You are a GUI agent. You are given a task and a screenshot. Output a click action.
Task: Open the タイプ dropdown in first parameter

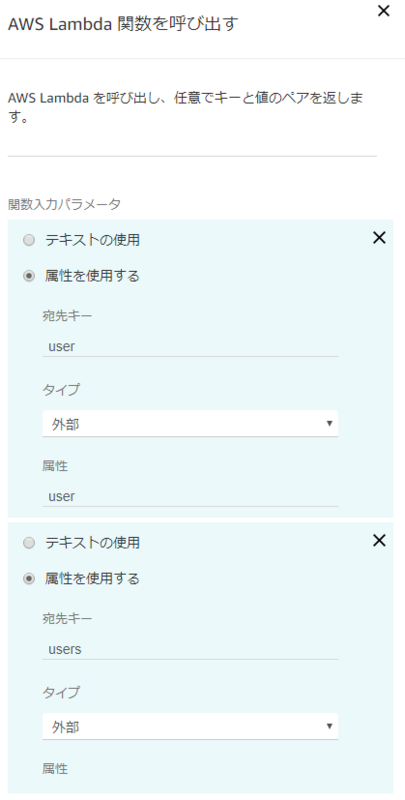click(x=190, y=423)
